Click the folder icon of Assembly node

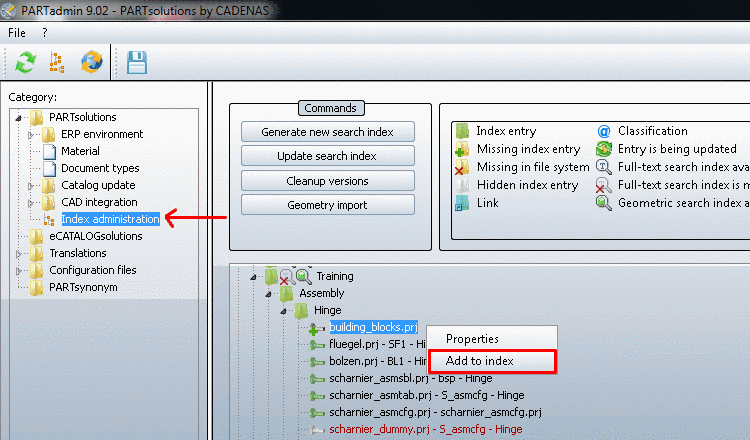click(x=287, y=293)
